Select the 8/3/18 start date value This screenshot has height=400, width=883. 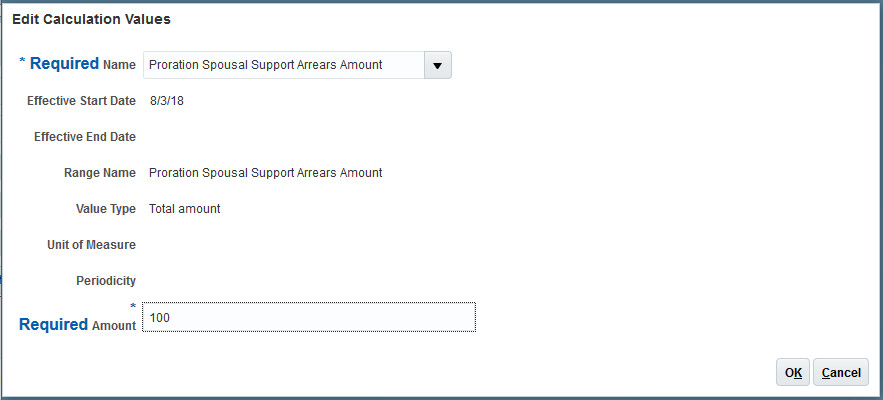(166, 101)
